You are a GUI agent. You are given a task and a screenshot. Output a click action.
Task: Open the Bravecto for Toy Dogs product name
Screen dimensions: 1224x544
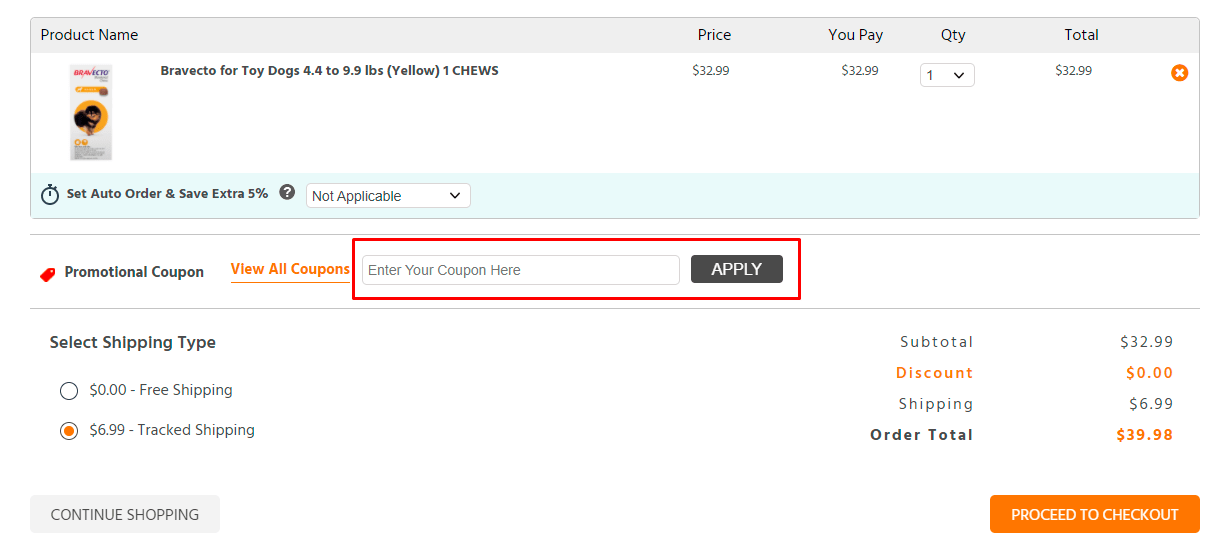pos(329,71)
